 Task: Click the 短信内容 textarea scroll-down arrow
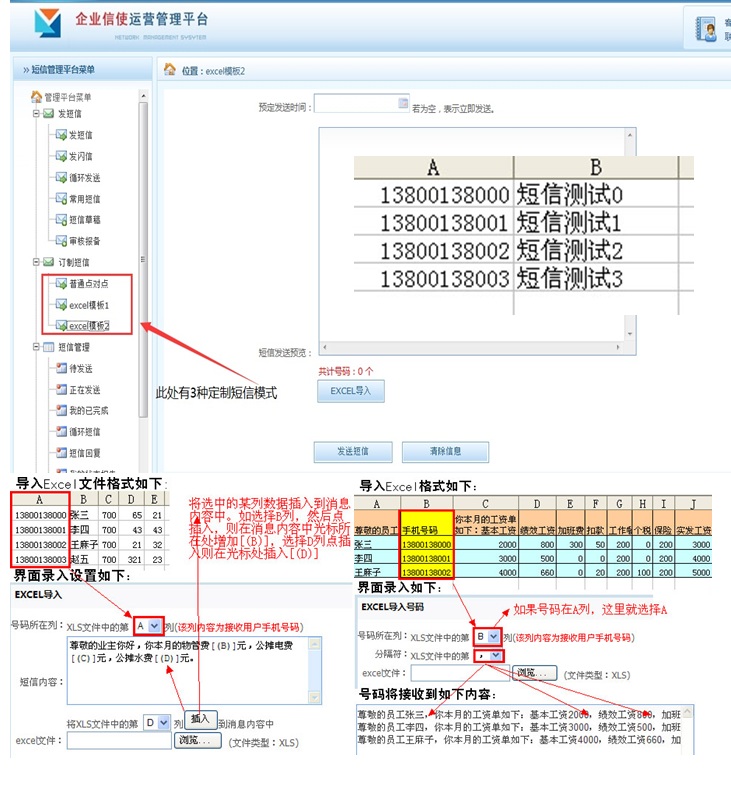tap(315, 697)
